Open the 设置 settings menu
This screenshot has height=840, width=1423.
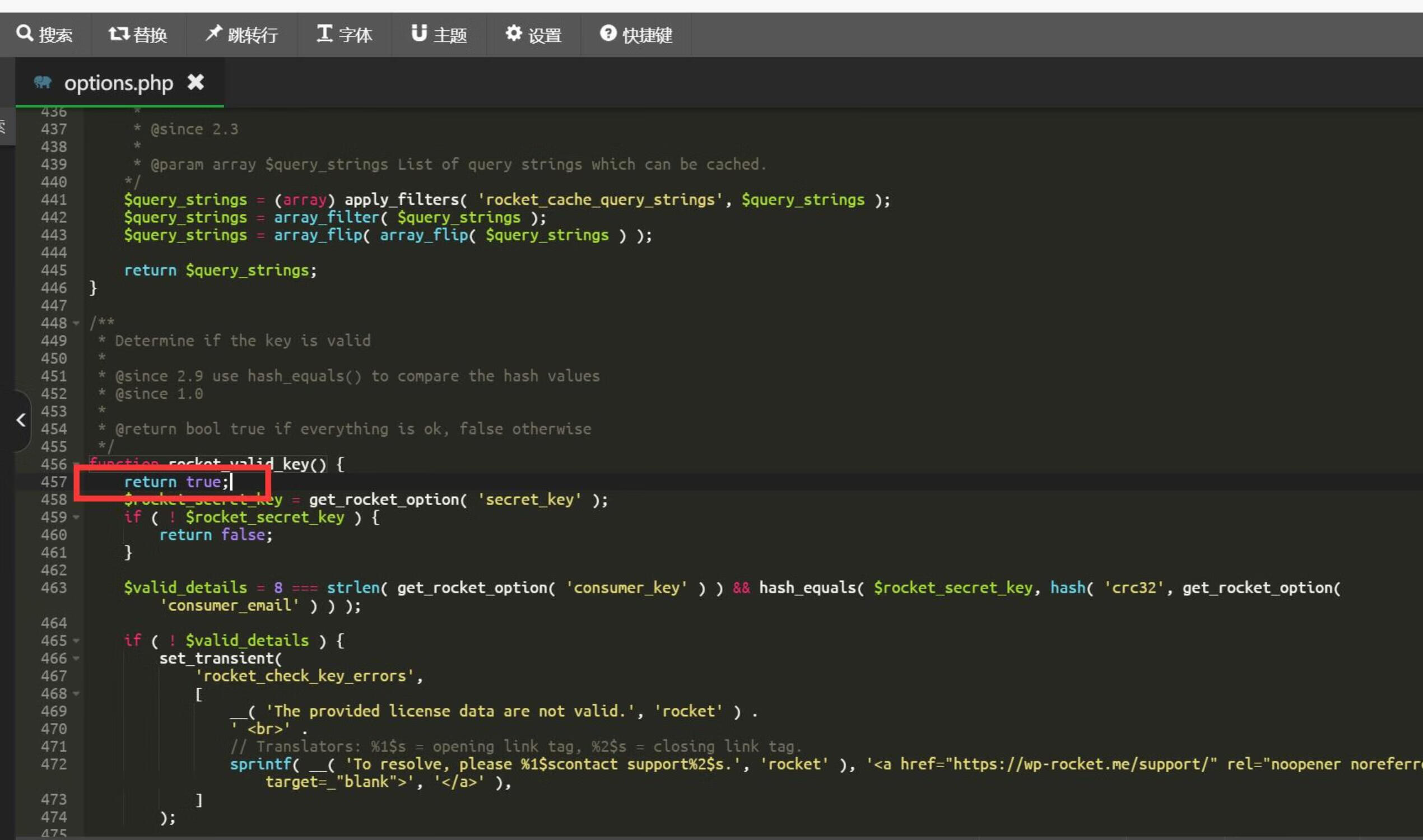pyautogui.click(x=533, y=35)
